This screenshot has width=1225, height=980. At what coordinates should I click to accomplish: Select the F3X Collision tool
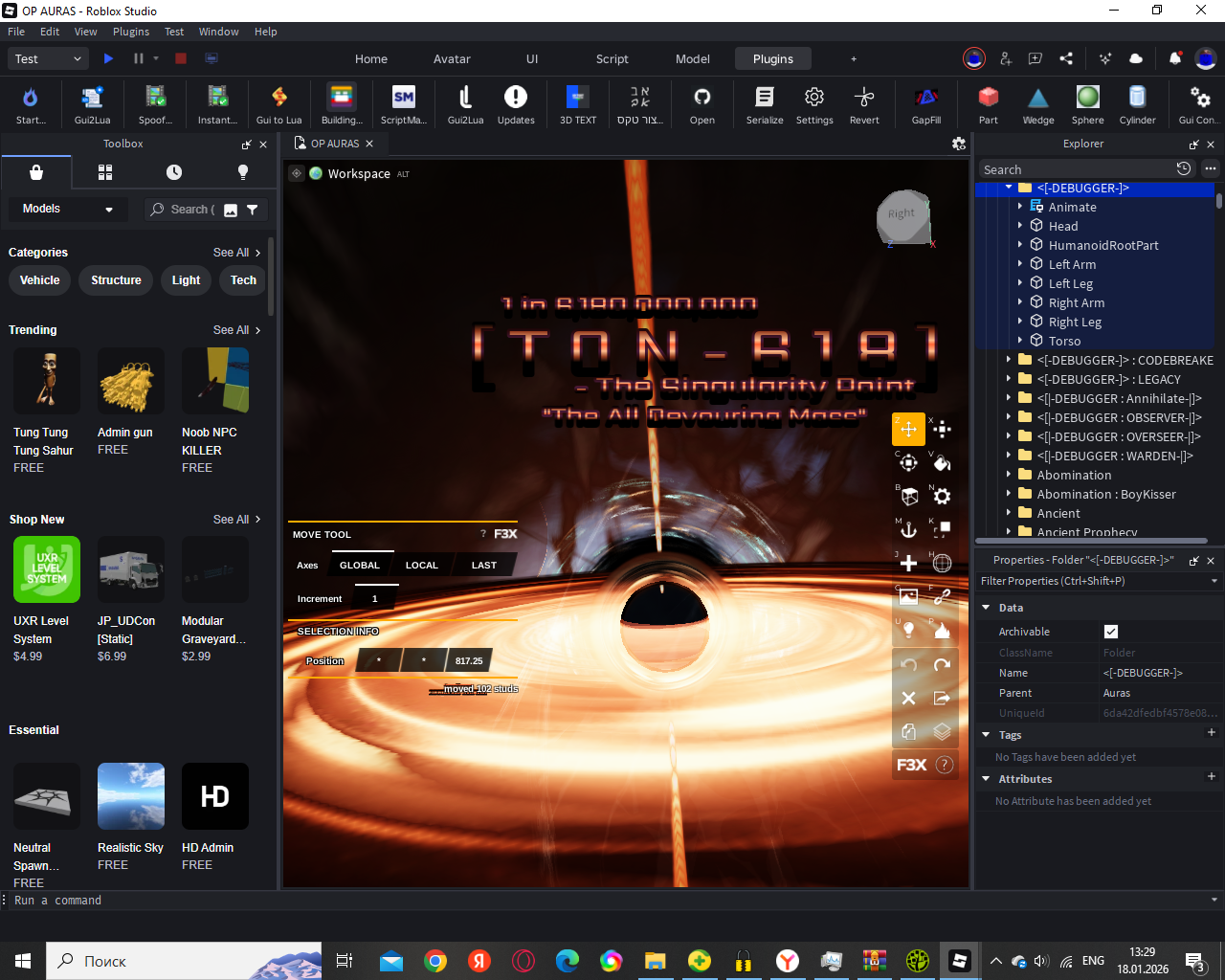943,529
